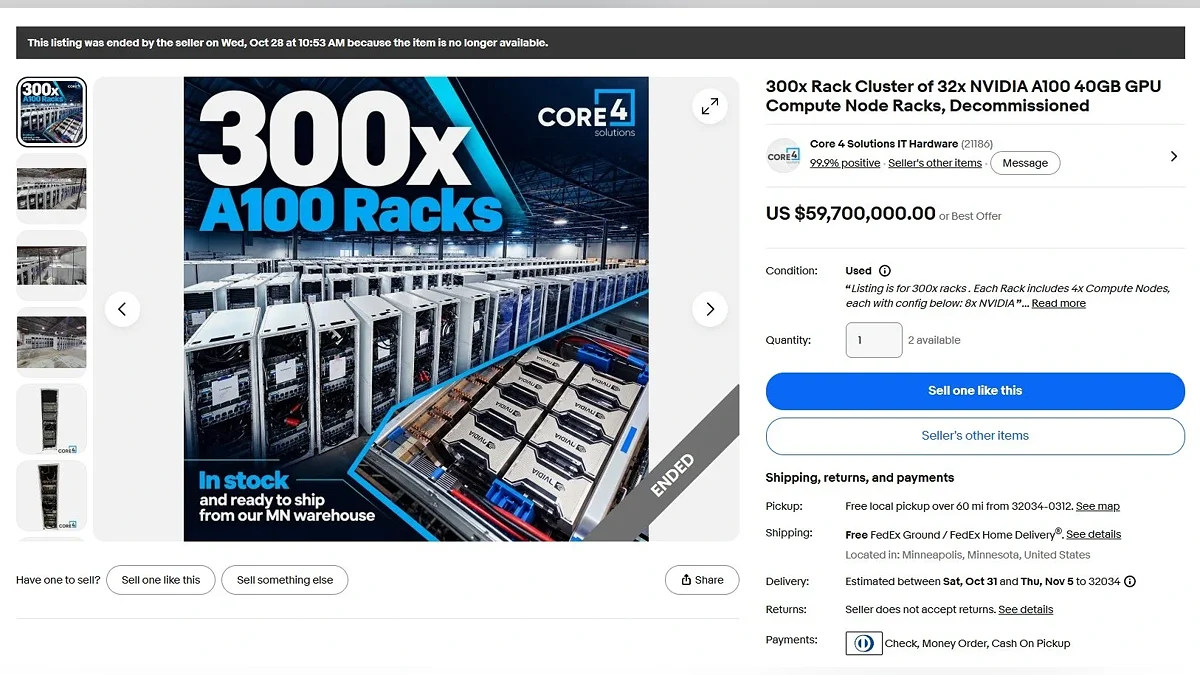Select the fifth thumbnail showing a single rack

[52, 420]
